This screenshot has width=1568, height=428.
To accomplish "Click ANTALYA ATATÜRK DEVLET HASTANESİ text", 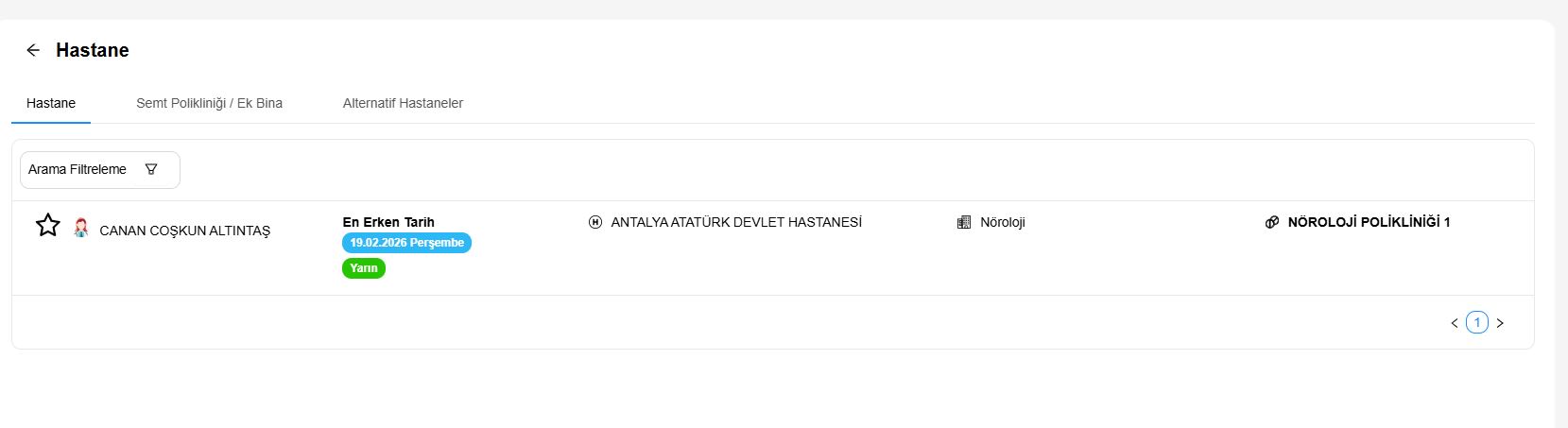I will (x=736, y=222).
